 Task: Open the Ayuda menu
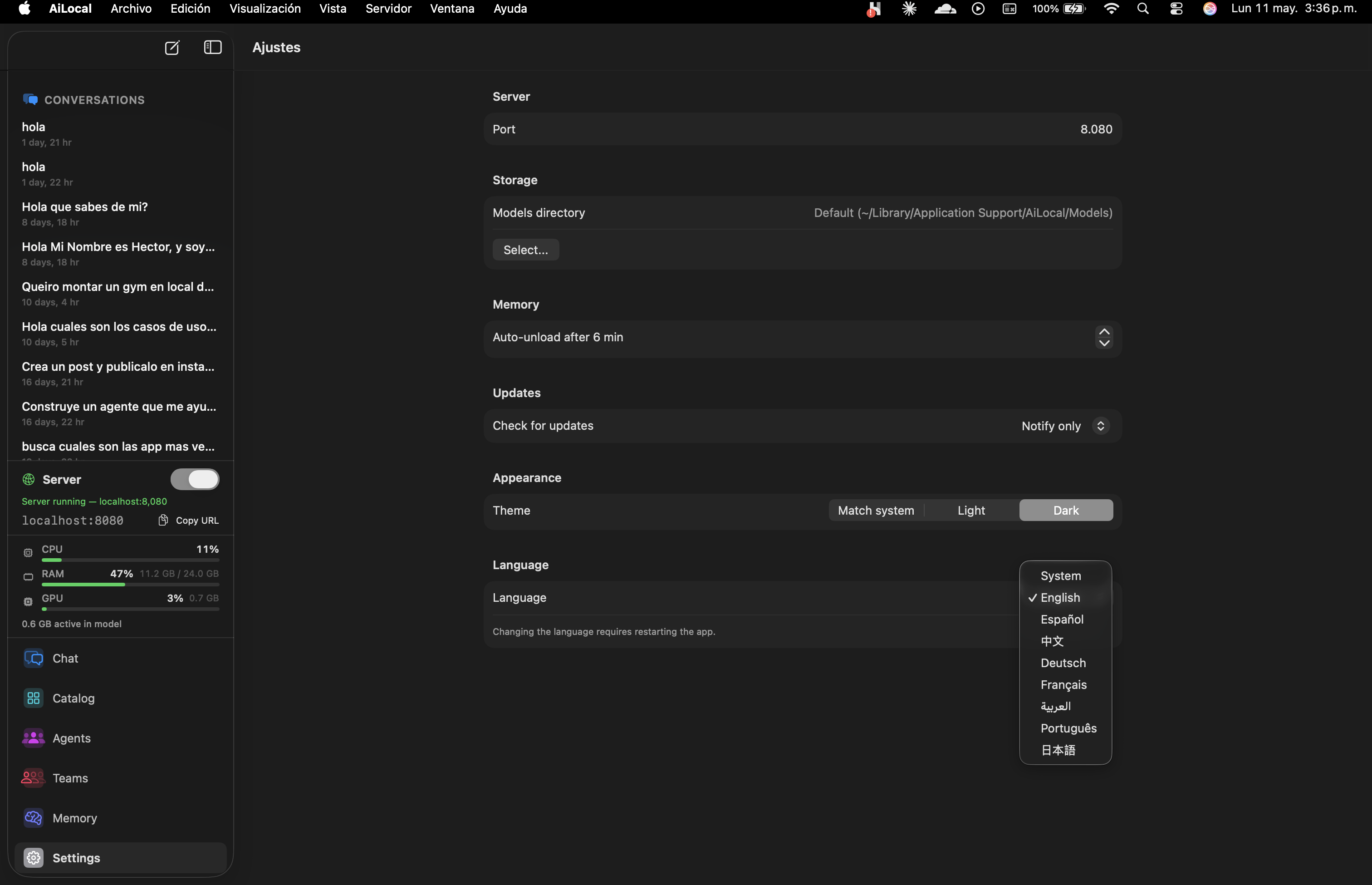click(510, 9)
